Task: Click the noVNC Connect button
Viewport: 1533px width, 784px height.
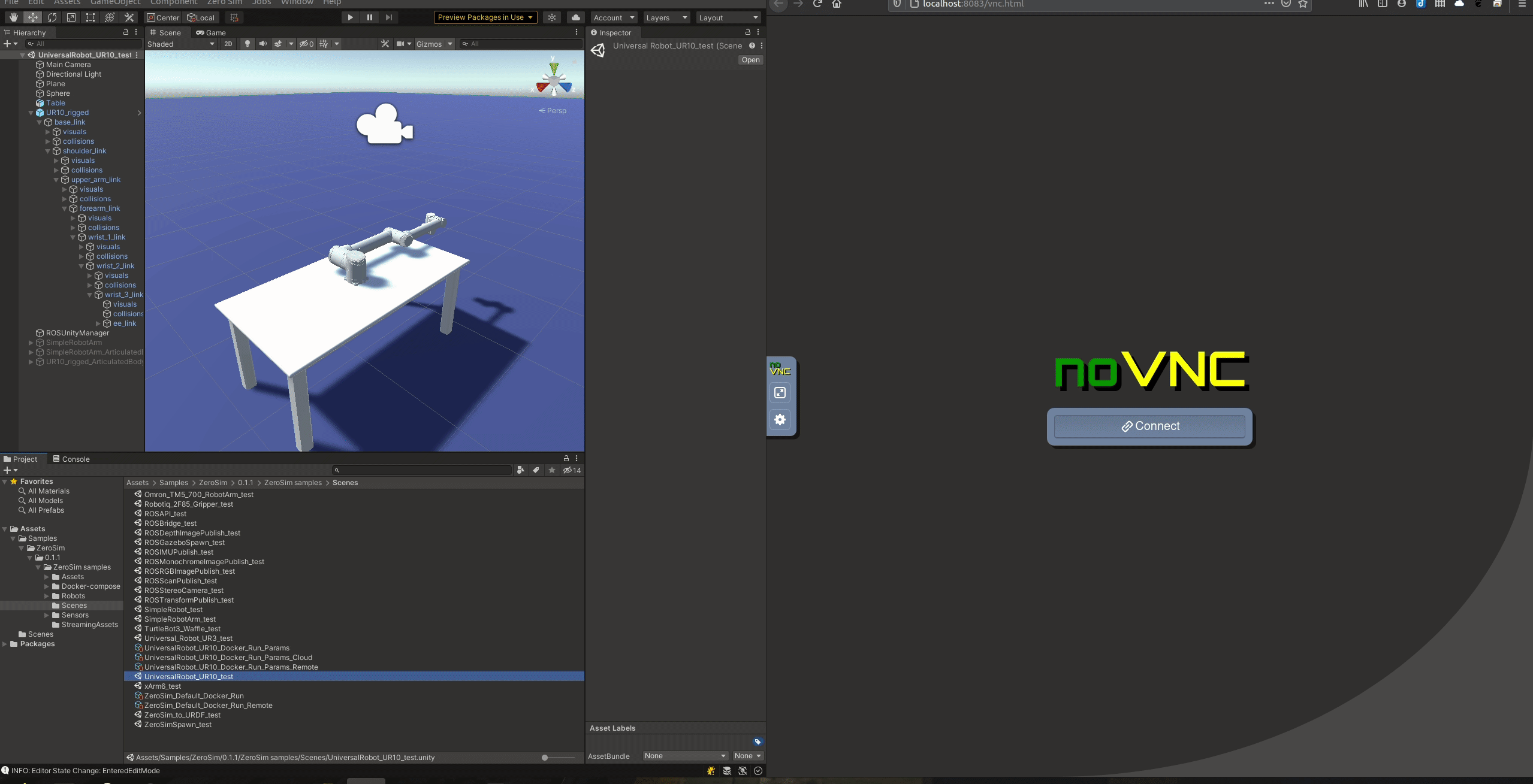Action: click(1149, 426)
